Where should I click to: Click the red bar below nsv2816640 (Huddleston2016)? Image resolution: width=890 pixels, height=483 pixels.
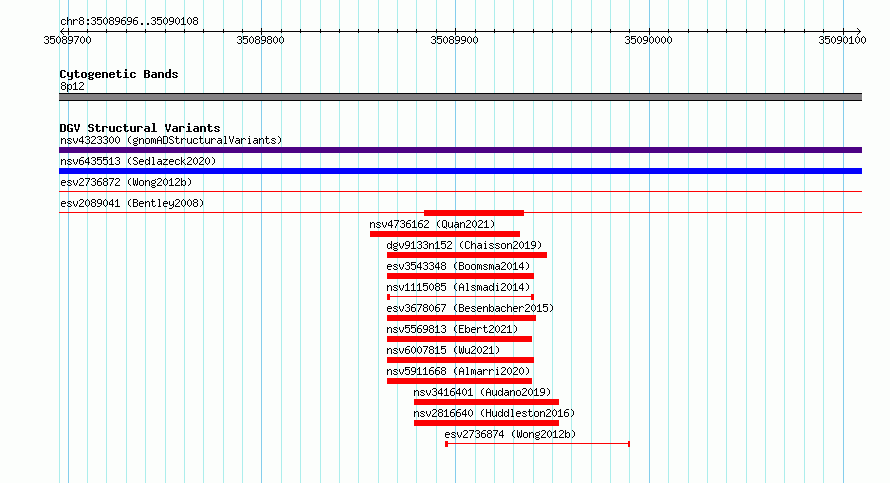(486, 423)
